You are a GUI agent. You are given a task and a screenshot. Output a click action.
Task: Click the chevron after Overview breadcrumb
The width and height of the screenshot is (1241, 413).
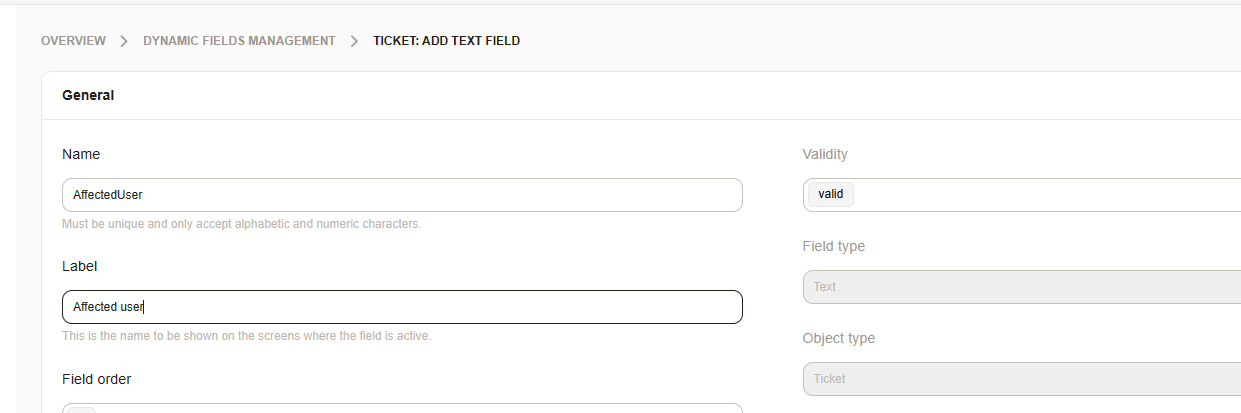coord(124,41)
